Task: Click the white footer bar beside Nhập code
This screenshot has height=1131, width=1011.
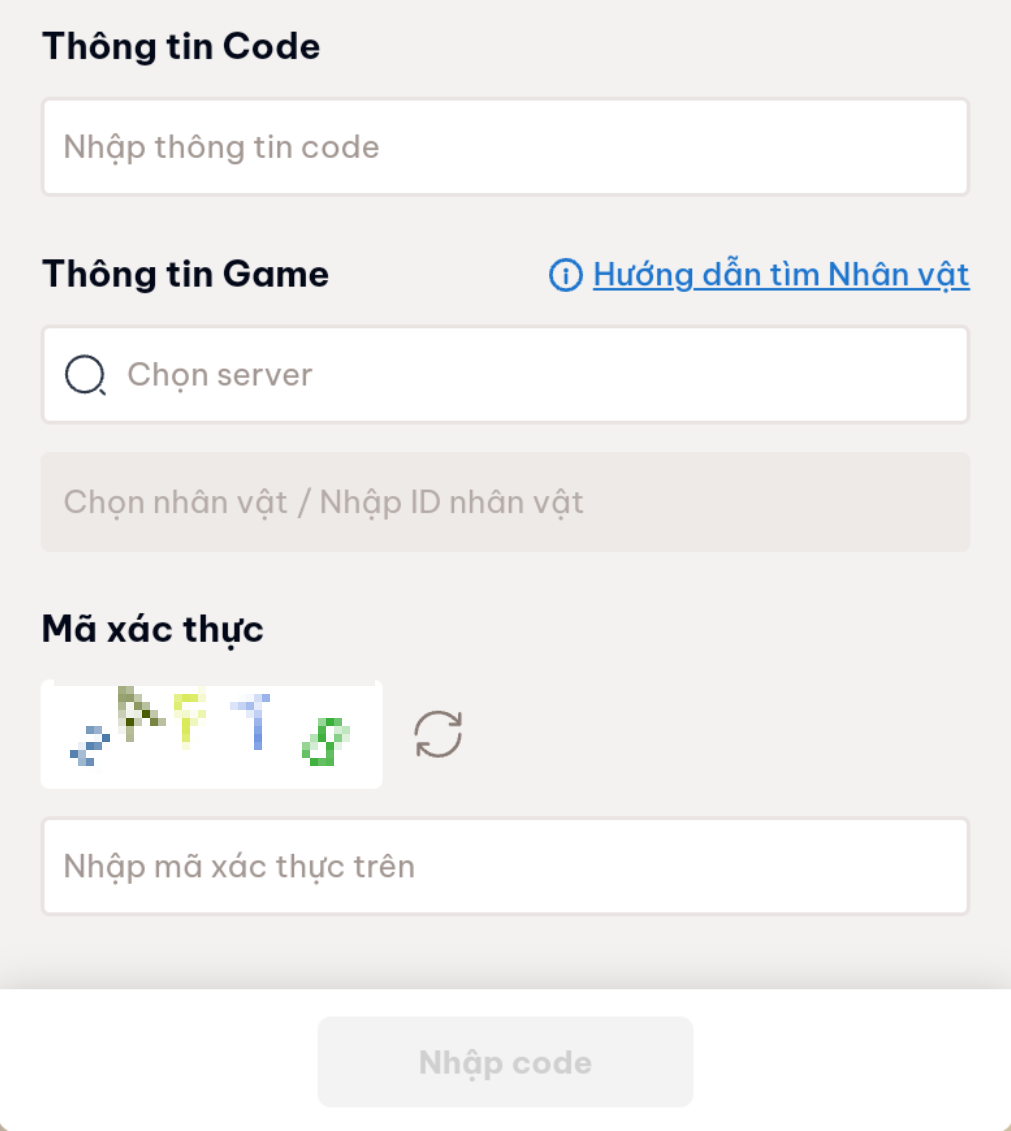Action: pyautogui.click(x=850, y=1060)
